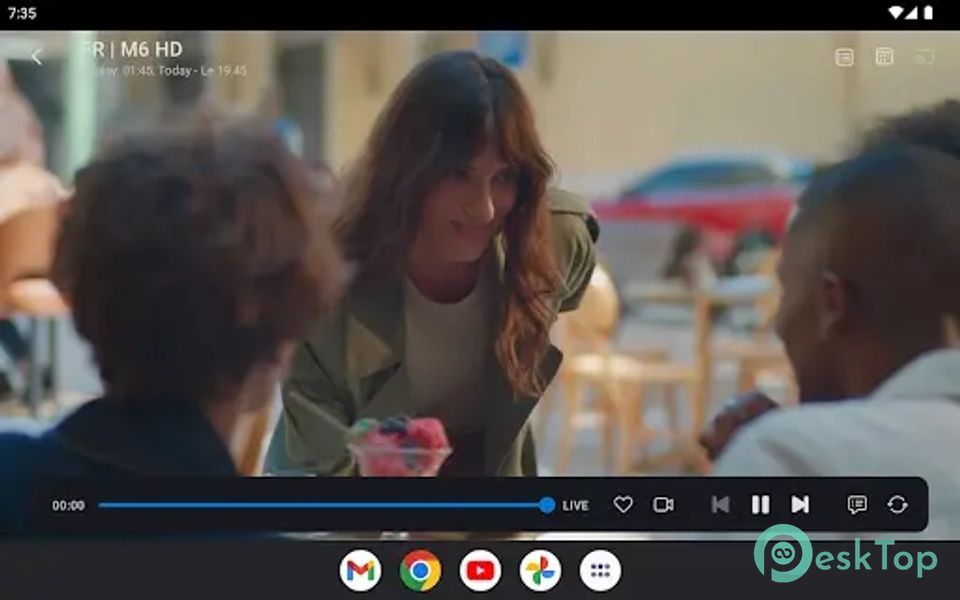Click the playback progress slider handle
Viewport: 960px width, 600px height.
click(547, 505)
